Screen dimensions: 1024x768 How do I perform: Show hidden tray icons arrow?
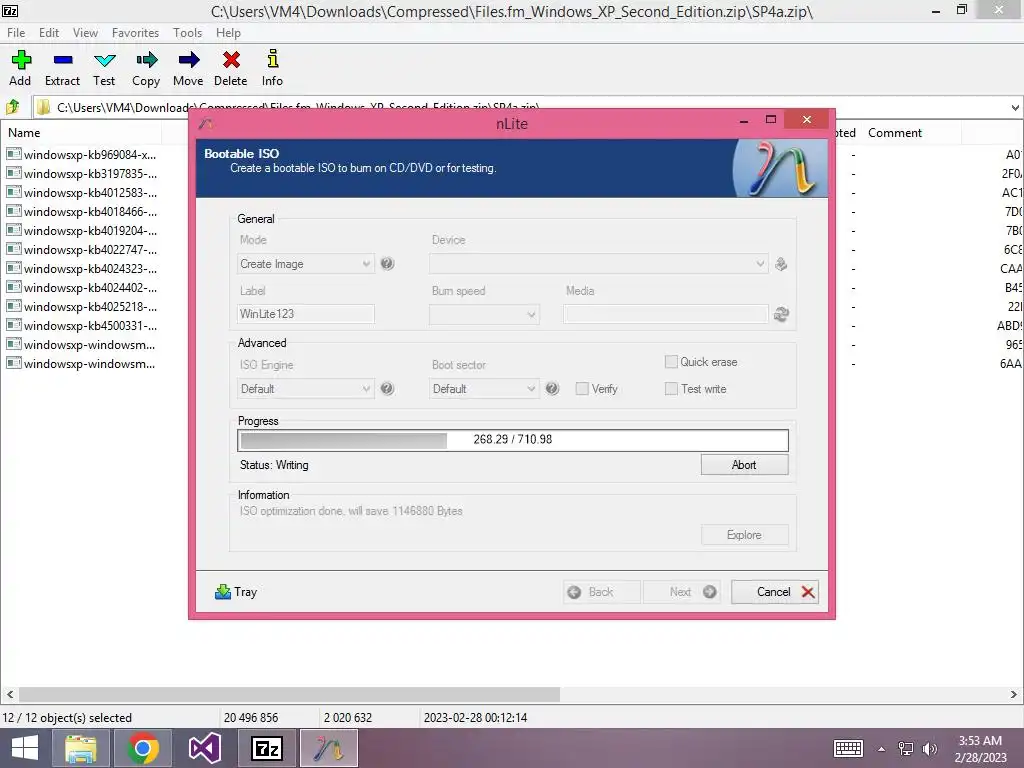click(882, 749)
